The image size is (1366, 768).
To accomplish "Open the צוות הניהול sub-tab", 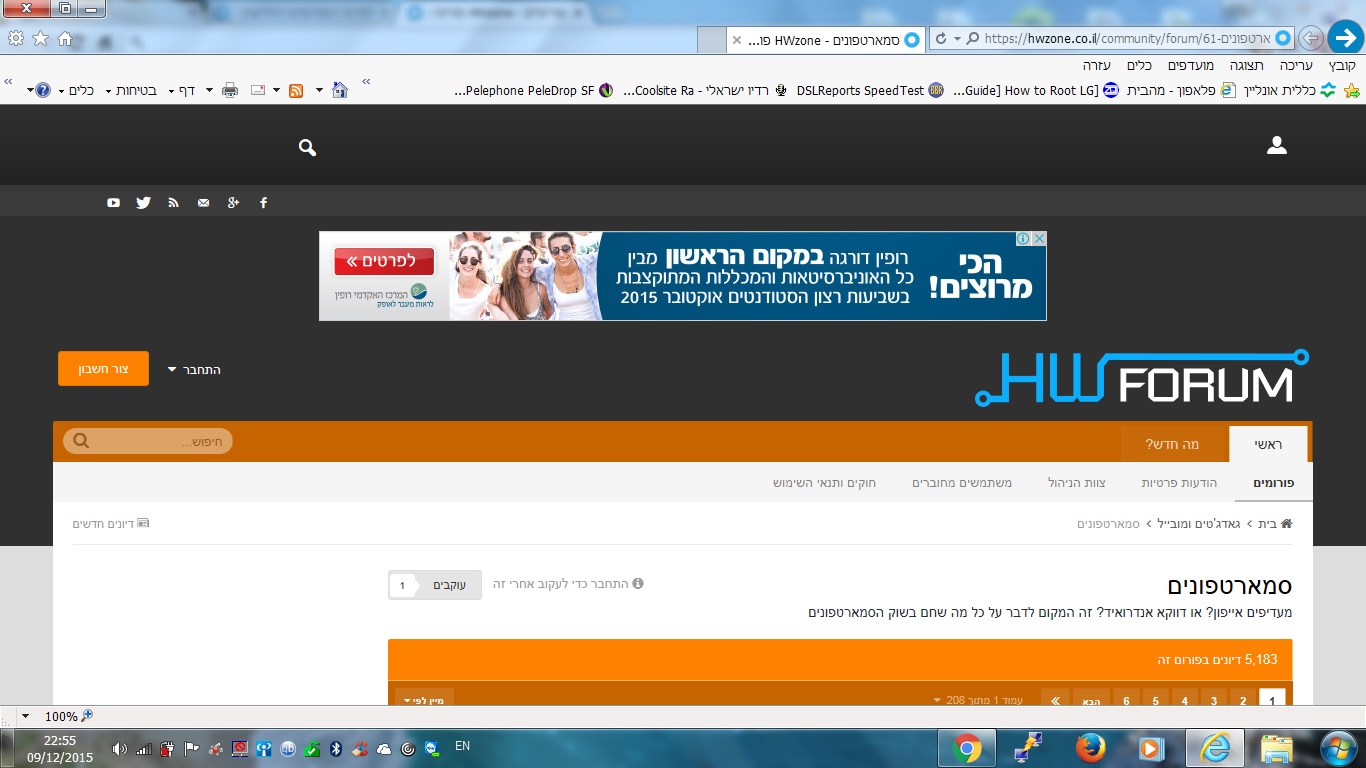I will [1076, 483].
